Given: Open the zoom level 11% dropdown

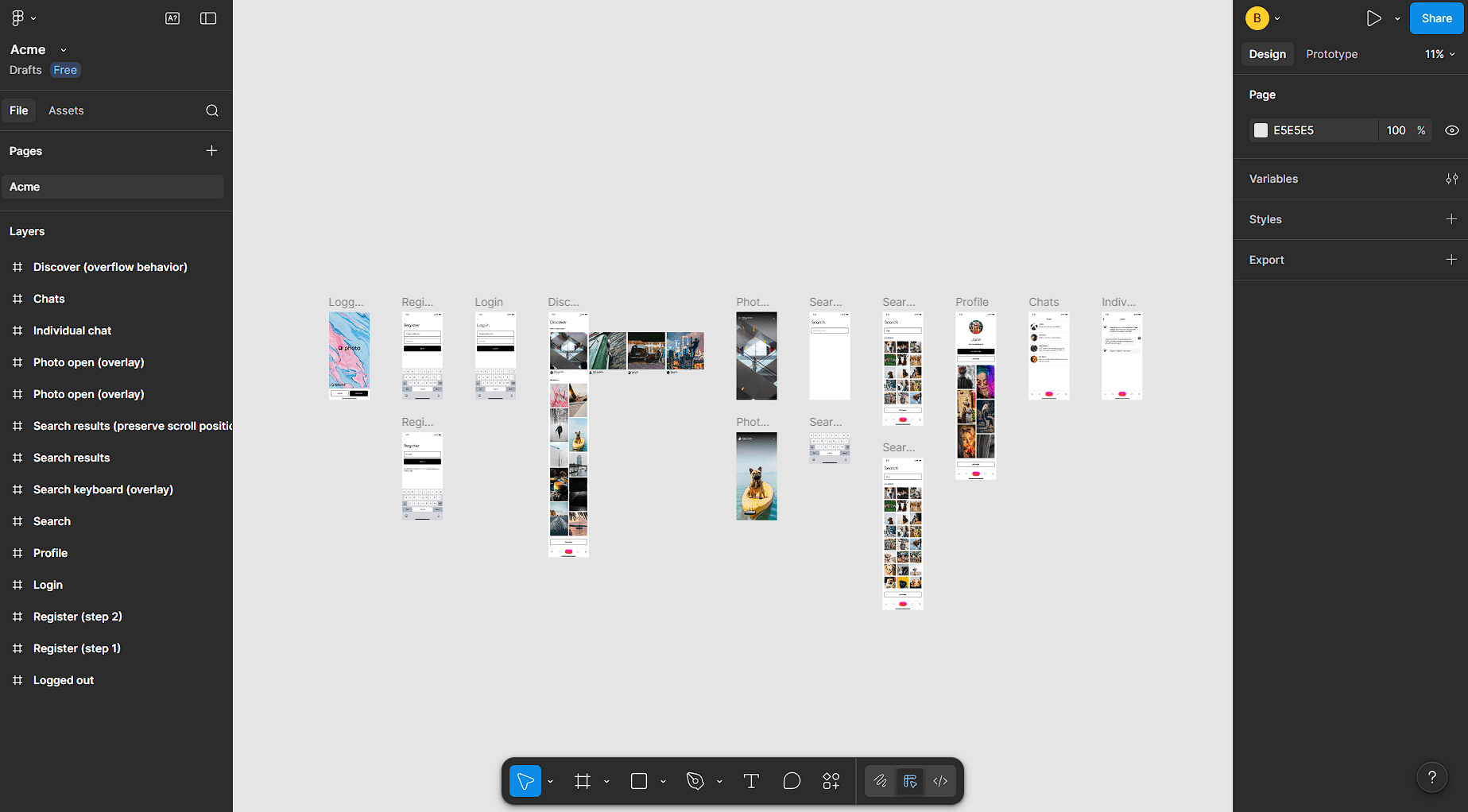Looking at the screenshot, I should tap(1439, 54).
